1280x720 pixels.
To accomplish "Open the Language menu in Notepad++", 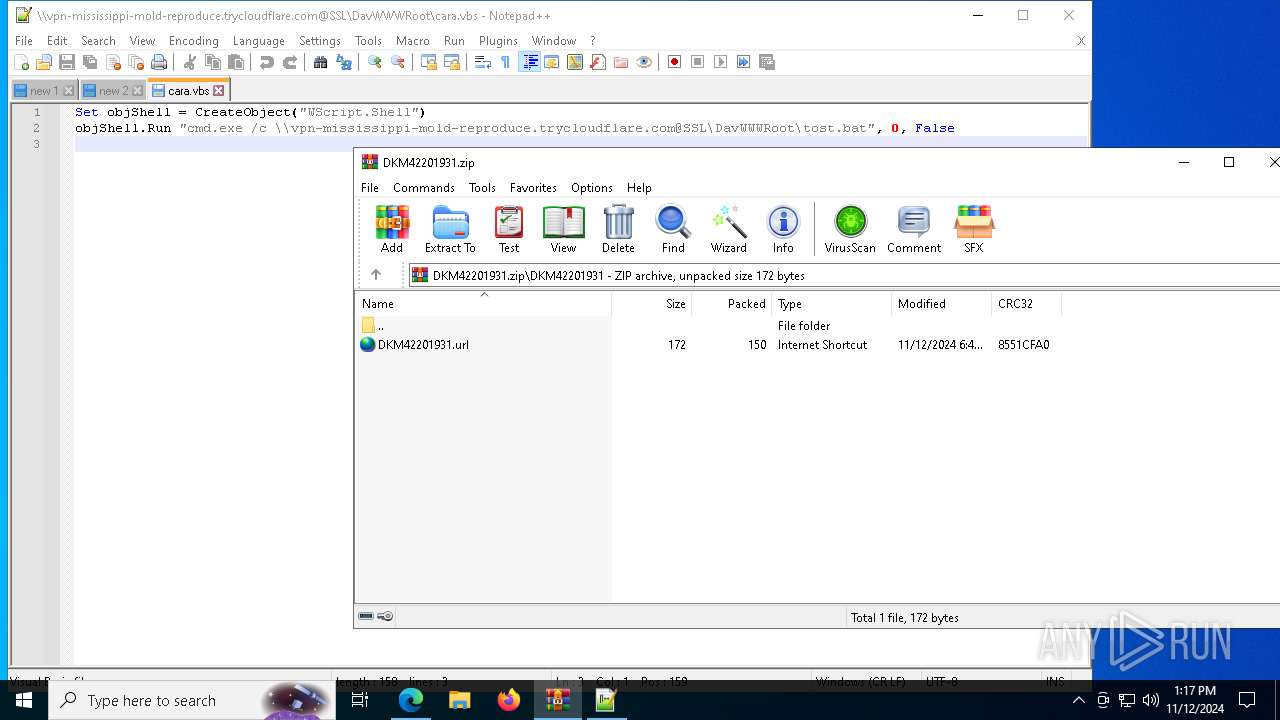I will (x=259, y=41).
